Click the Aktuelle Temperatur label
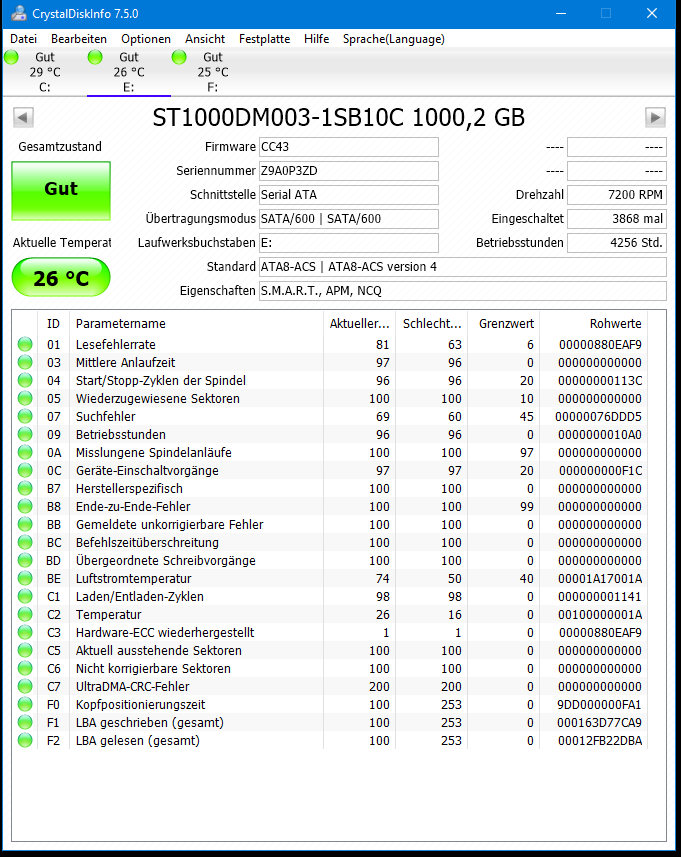 62,243
